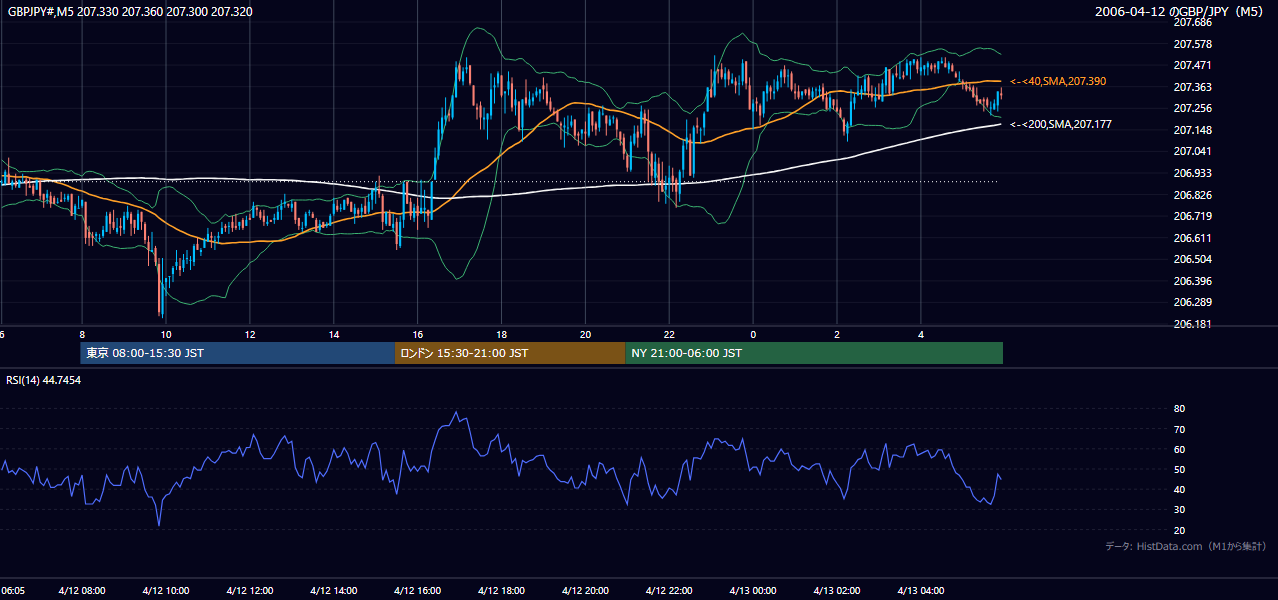Viewport: 1278px width, 600px height.
Task: Click the 207.148 price axis label
Action: tap(1192, 130)
